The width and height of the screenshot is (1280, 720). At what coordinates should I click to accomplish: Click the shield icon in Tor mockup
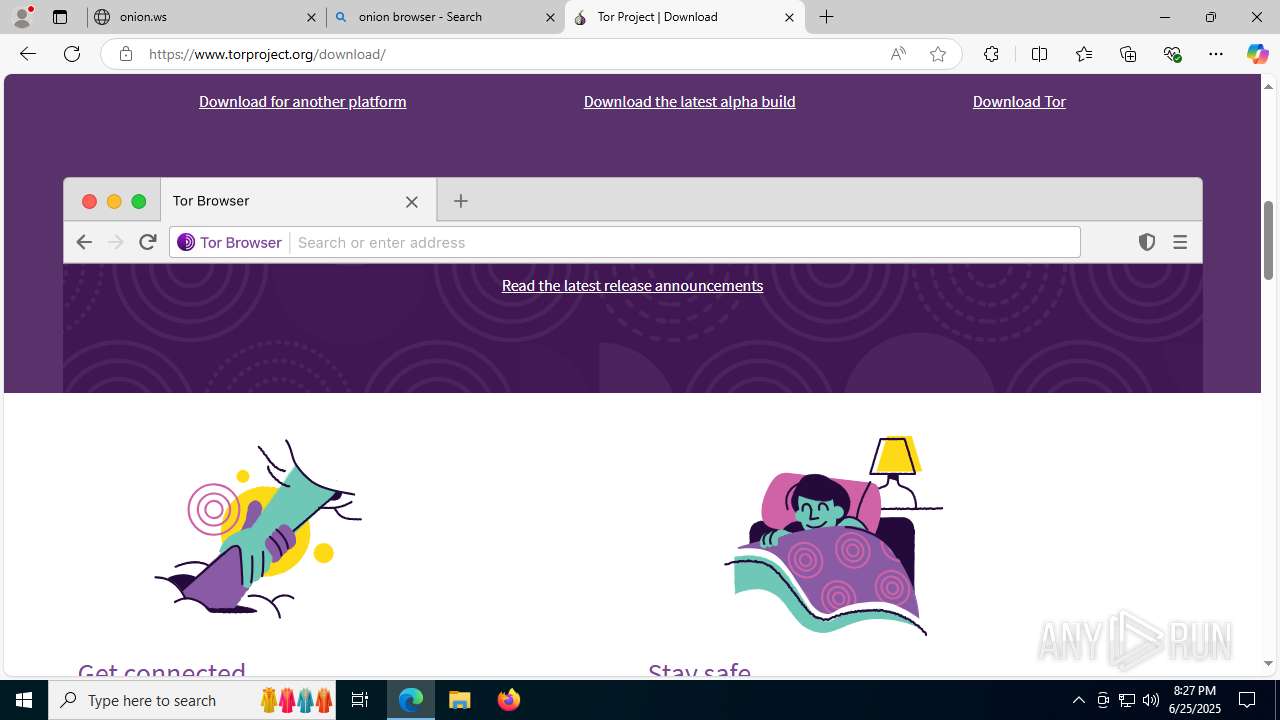tap(1147, 242)
